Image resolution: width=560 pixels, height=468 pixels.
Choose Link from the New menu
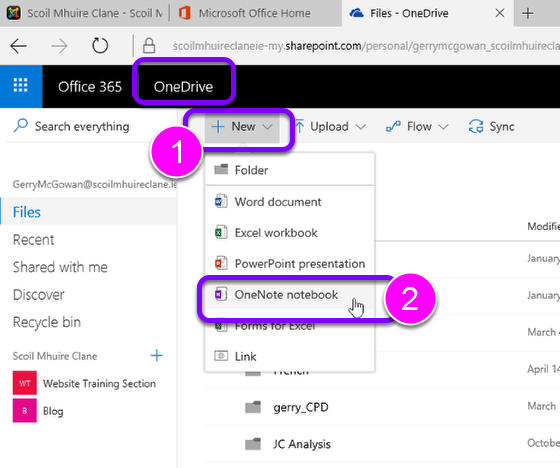tap(290, 356)
